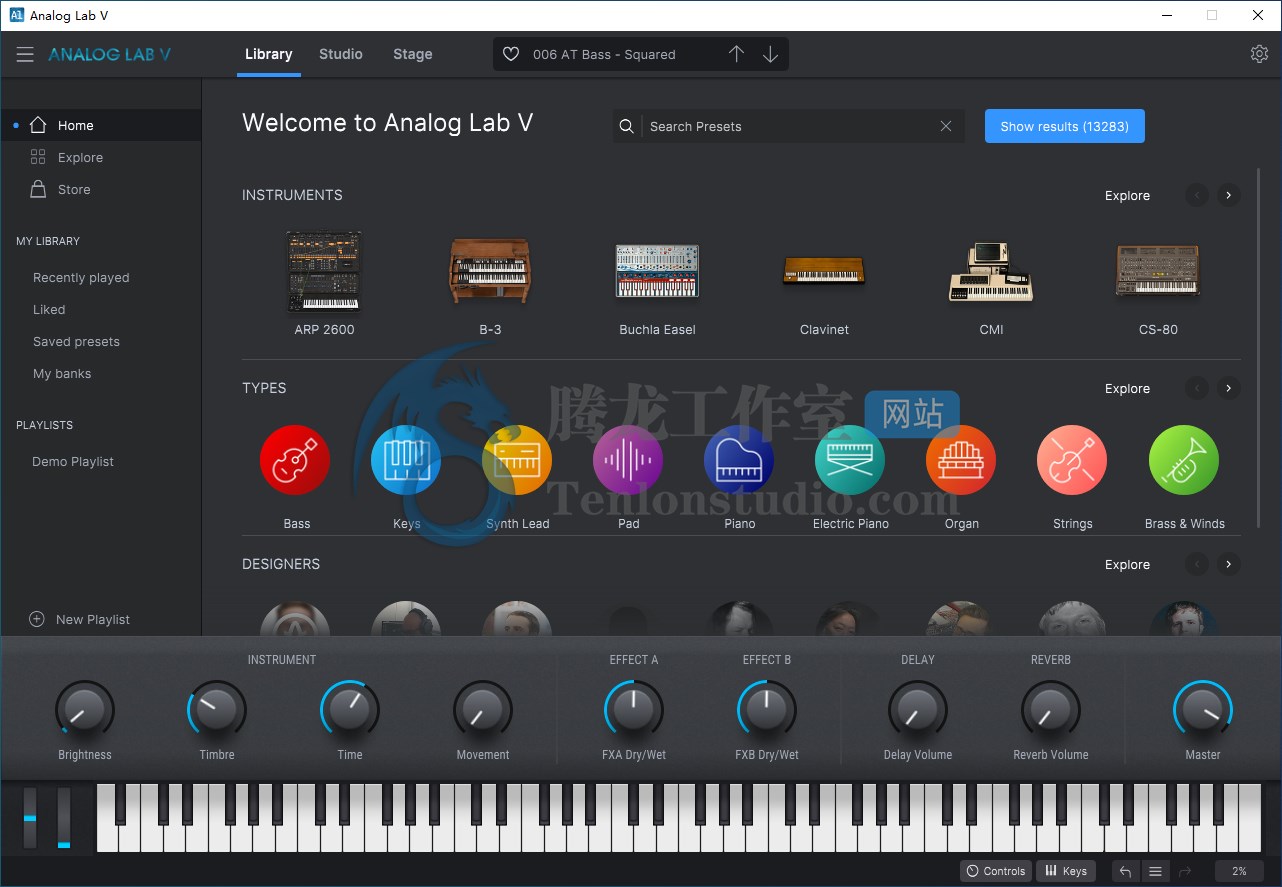Open the CMI instrument
The height and width of the screenshot is (887, 1282).
[x=991, y=272]
